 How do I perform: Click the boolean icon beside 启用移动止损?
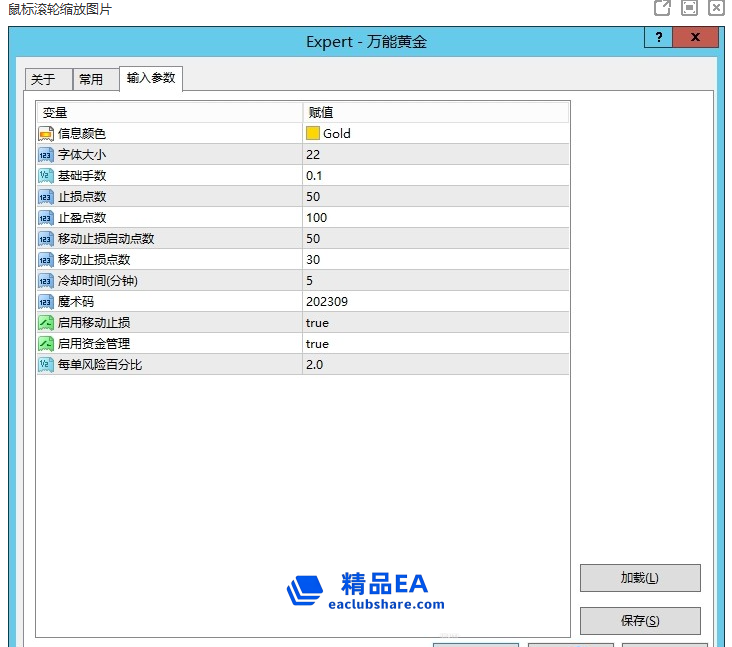coord(46,323)
